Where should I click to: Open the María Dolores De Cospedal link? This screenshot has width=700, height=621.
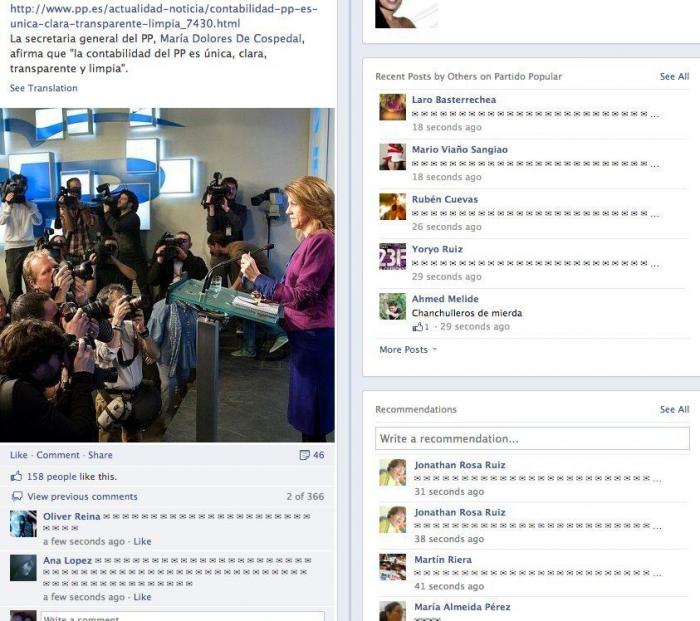(x=231, y=38)
